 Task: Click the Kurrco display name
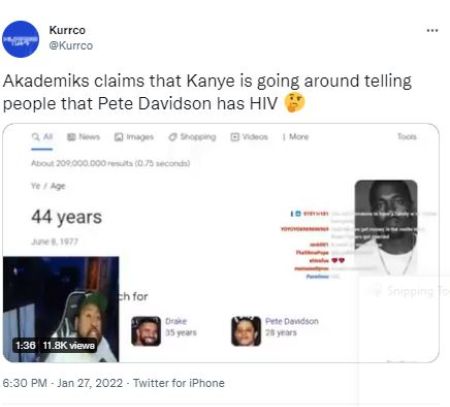click(x=67, y=30)
